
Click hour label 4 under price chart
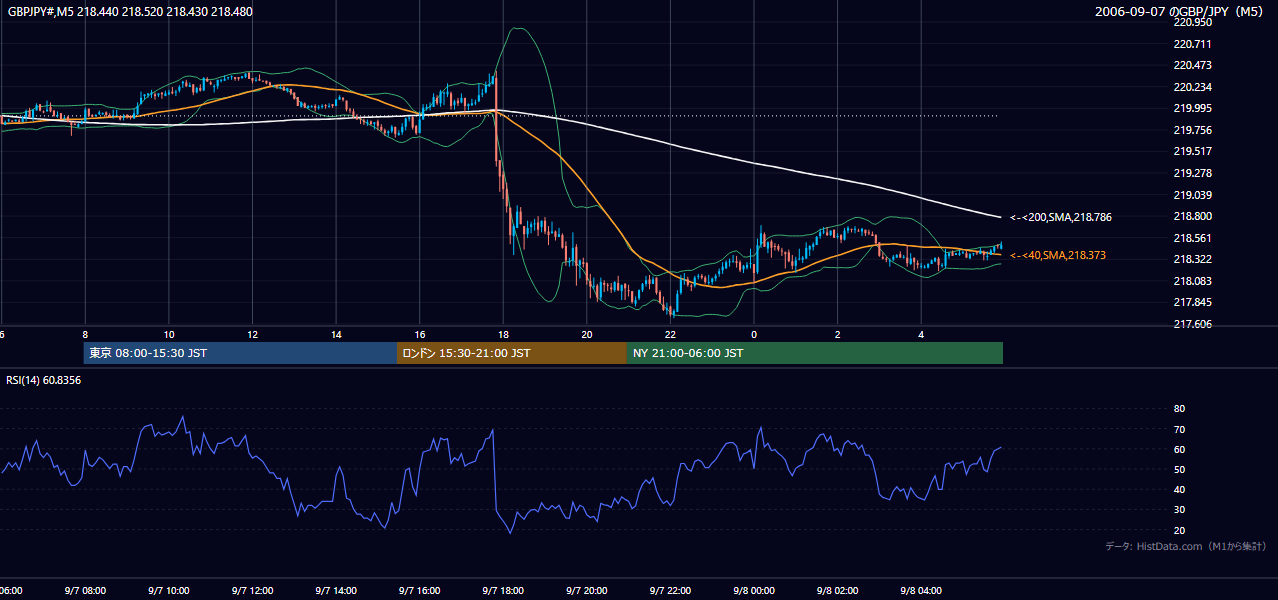click(921, 335)
